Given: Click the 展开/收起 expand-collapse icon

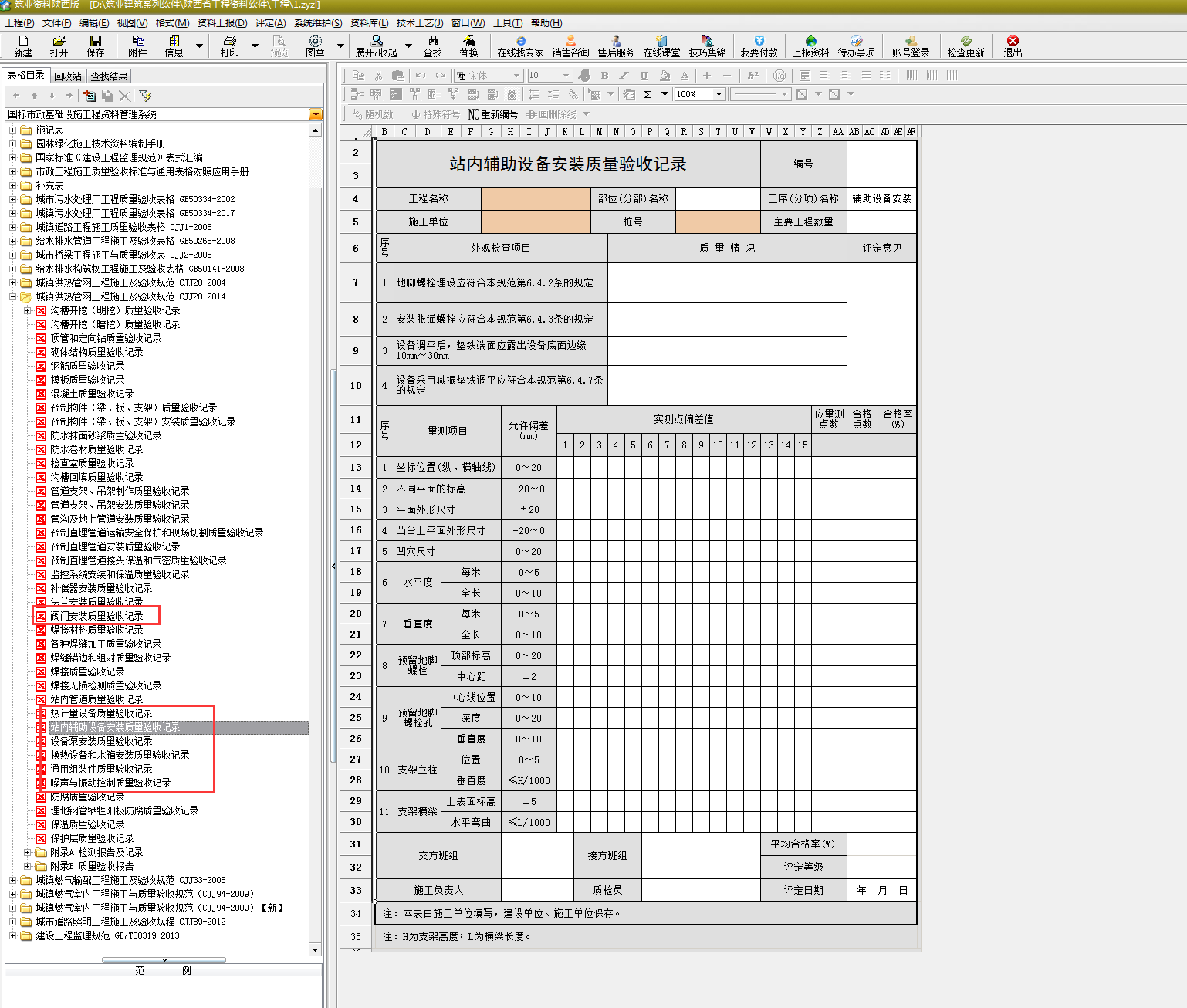Looking at the screenshot, I should click(x=376, y=46).
